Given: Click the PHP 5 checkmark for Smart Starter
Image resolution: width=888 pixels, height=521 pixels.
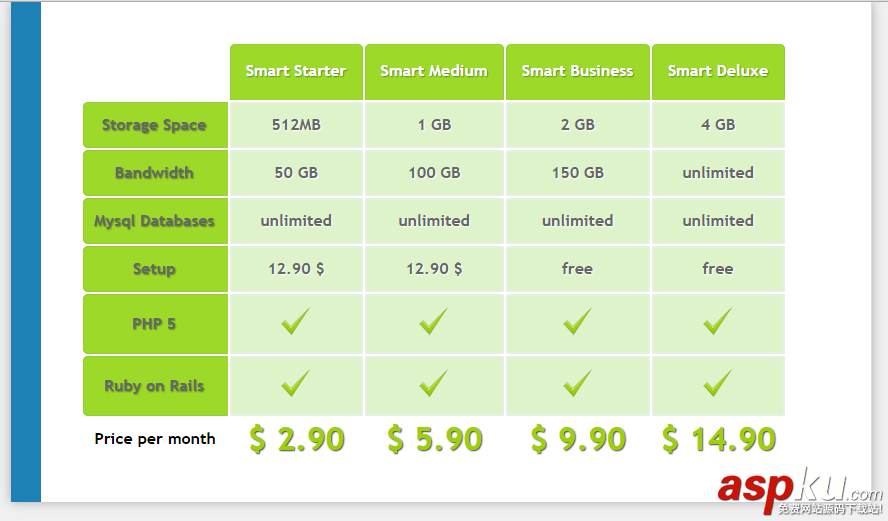Looking at the screenshot, I should 295,322.
